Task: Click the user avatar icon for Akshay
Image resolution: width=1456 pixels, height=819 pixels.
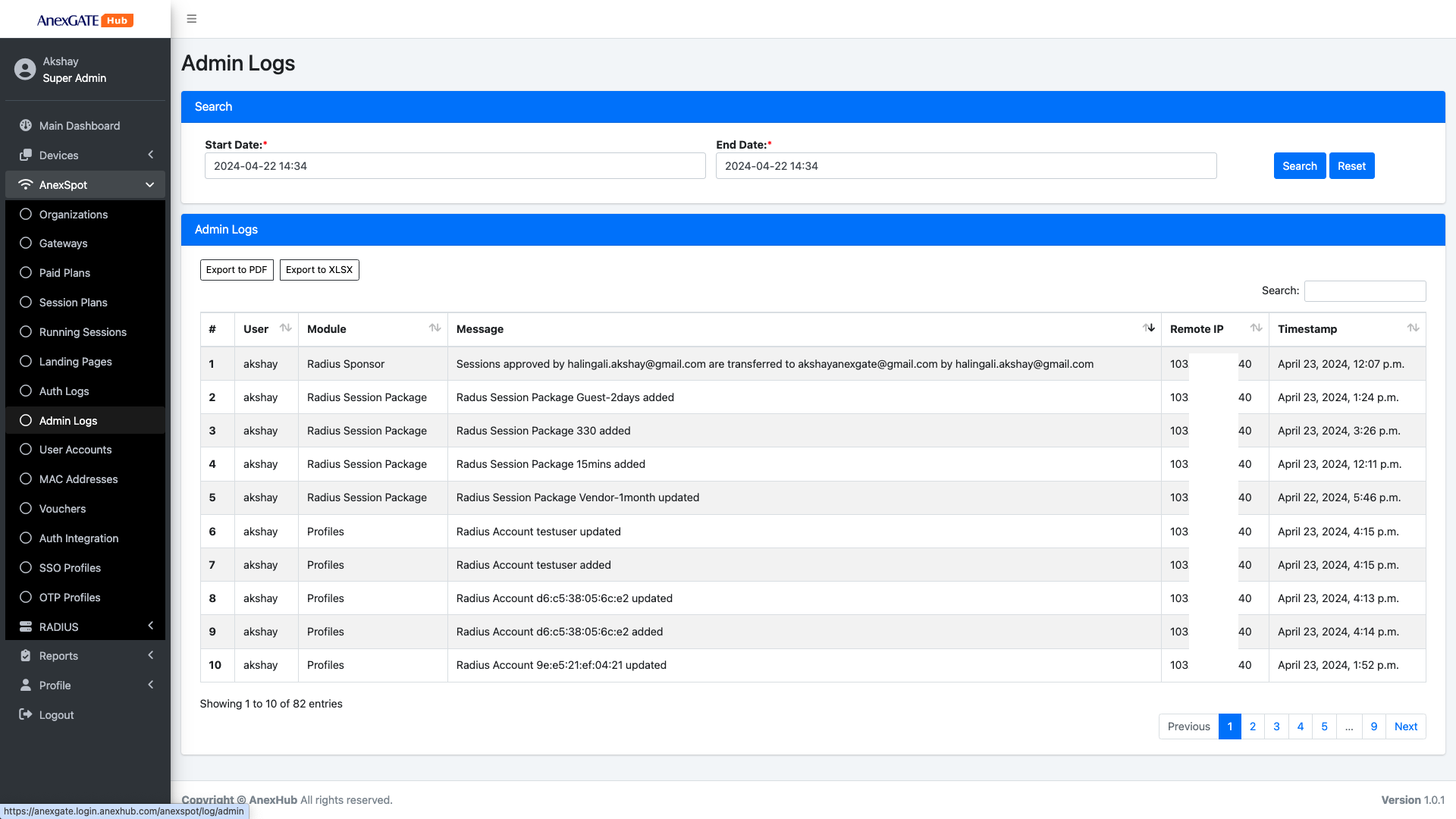Action: tap(25, 70)
